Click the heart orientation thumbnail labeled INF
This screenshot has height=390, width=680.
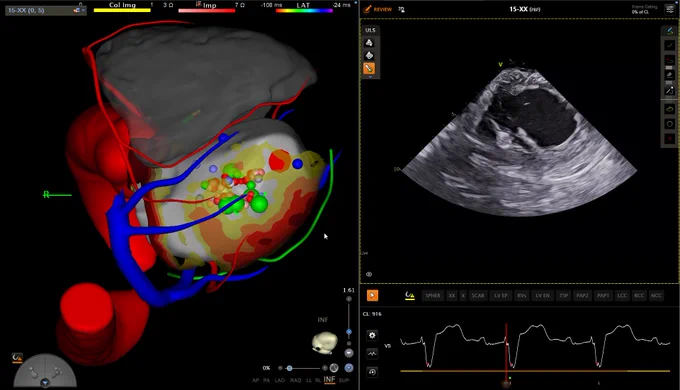pos(324,342)
